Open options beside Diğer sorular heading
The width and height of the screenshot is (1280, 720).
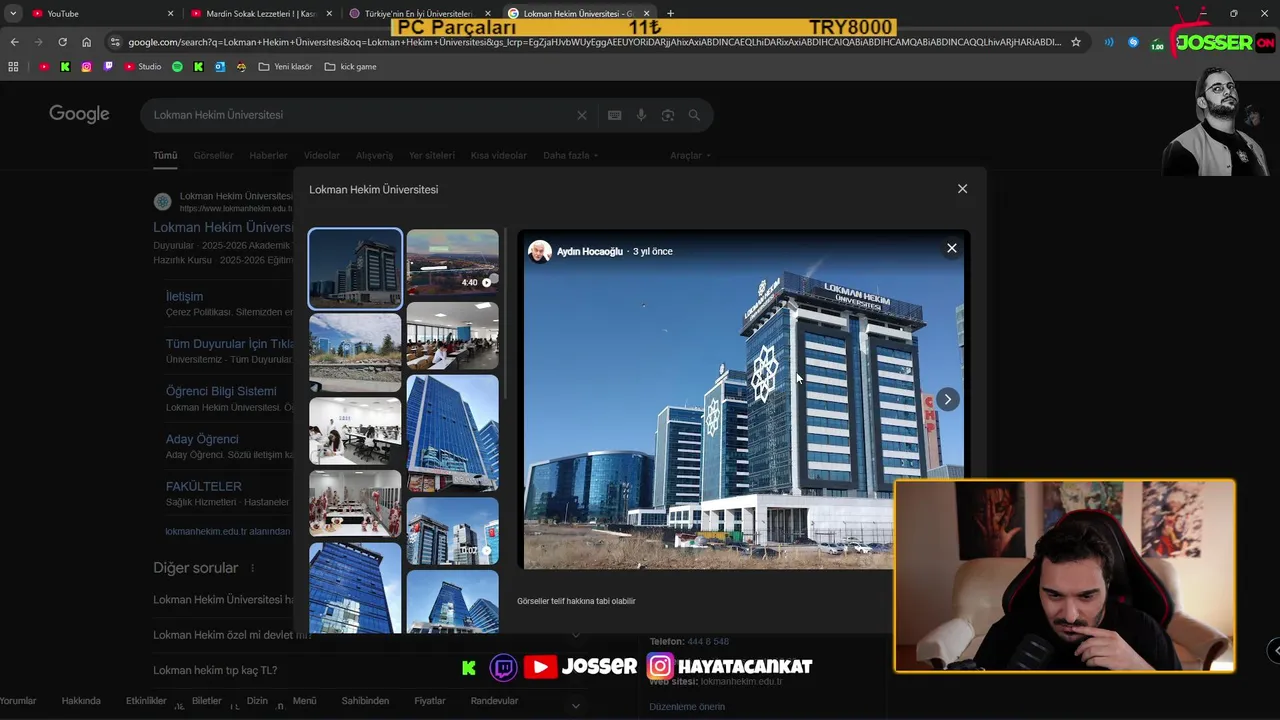pos(252,568)
